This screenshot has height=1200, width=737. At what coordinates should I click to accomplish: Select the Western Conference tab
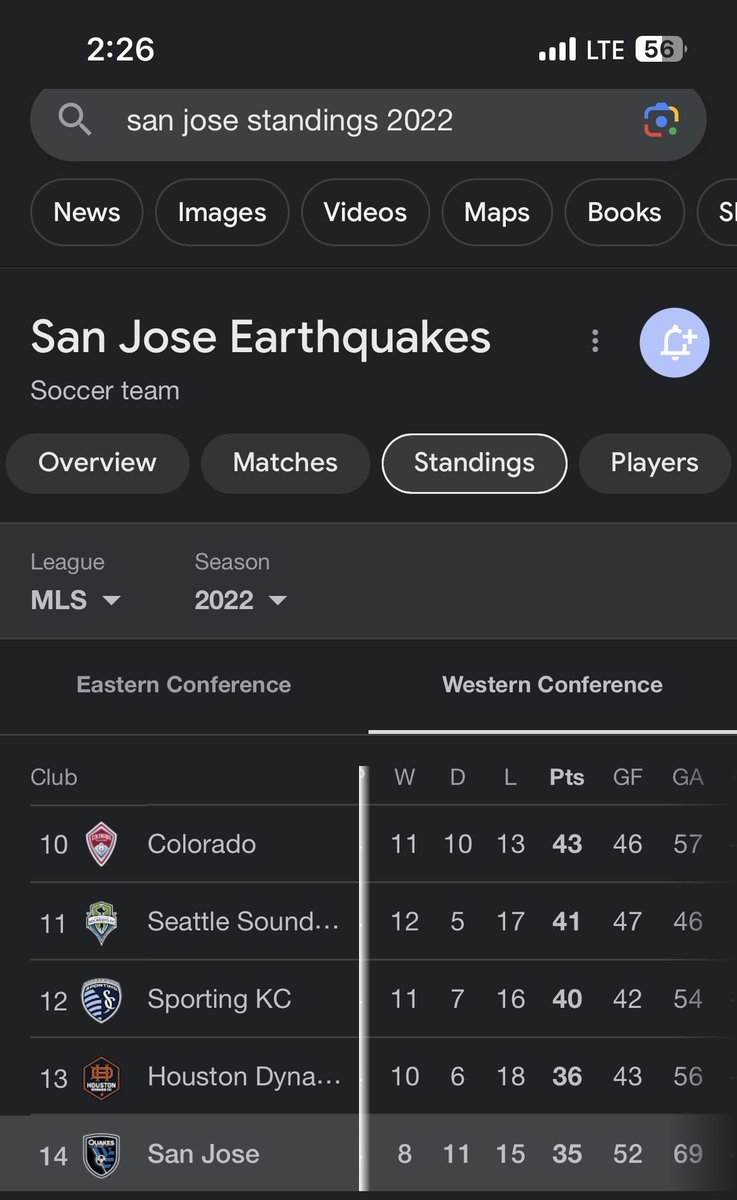(552, 685)
